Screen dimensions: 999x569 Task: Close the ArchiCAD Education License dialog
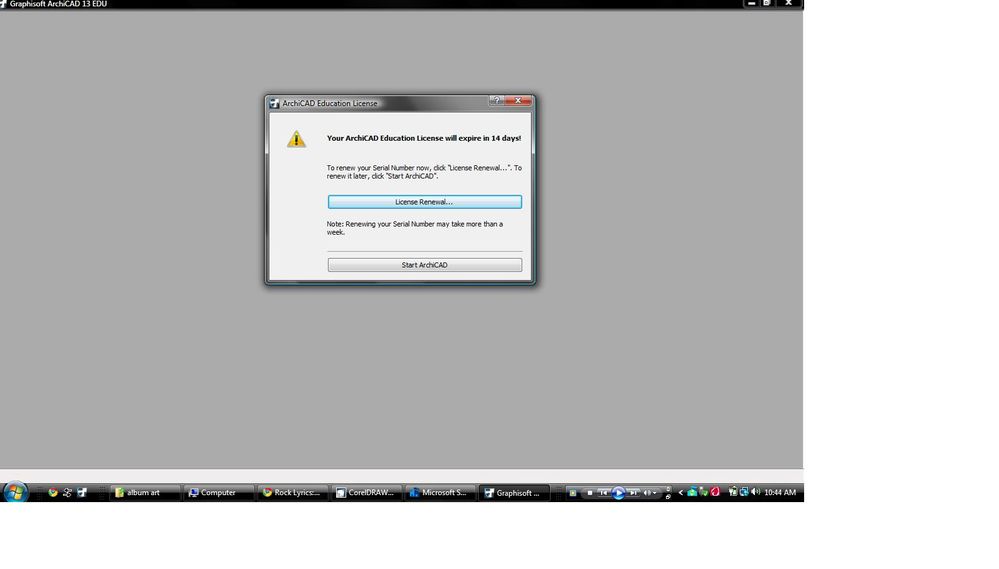click(518, 101)
